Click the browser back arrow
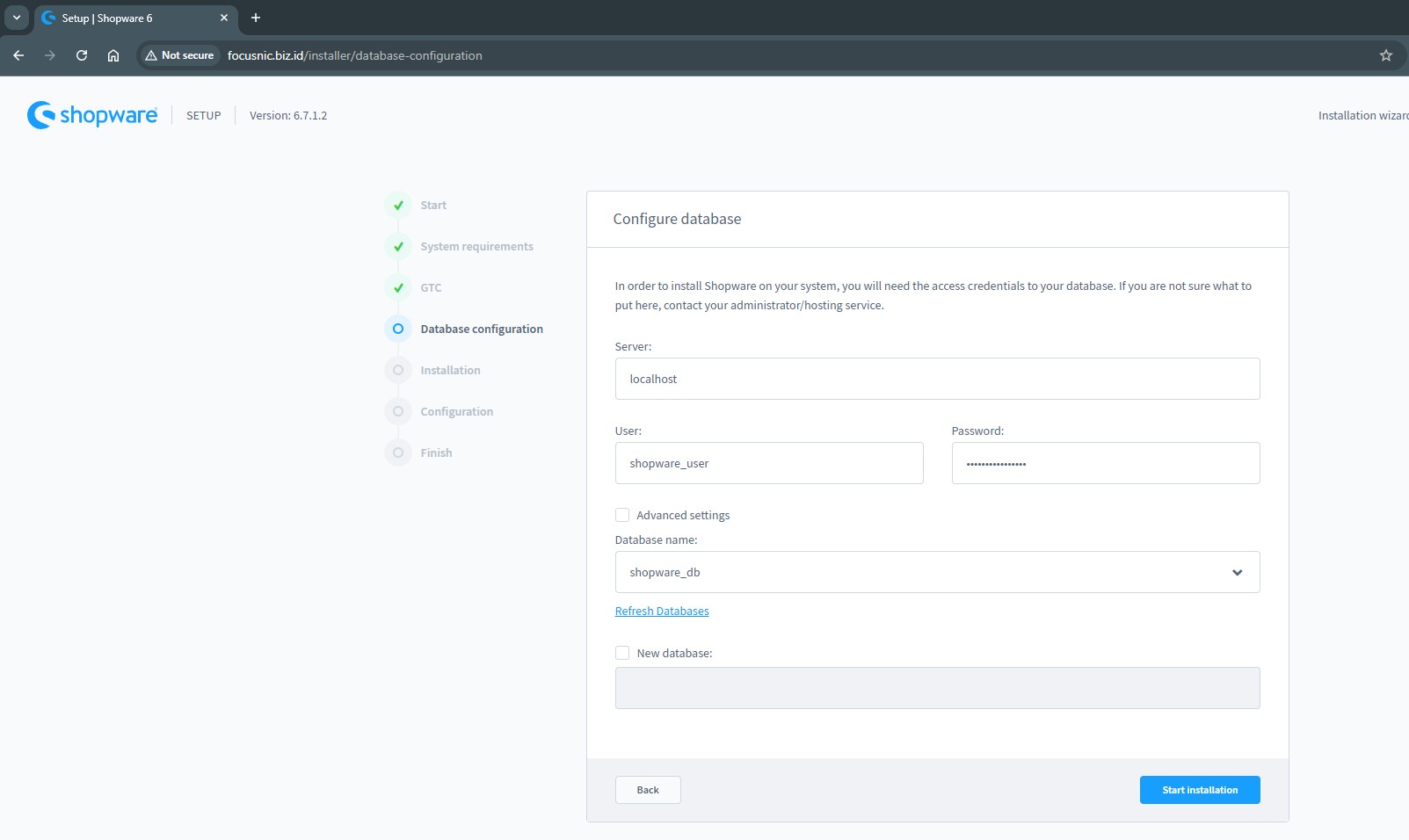1409x840 pixels. click(18, 55)
